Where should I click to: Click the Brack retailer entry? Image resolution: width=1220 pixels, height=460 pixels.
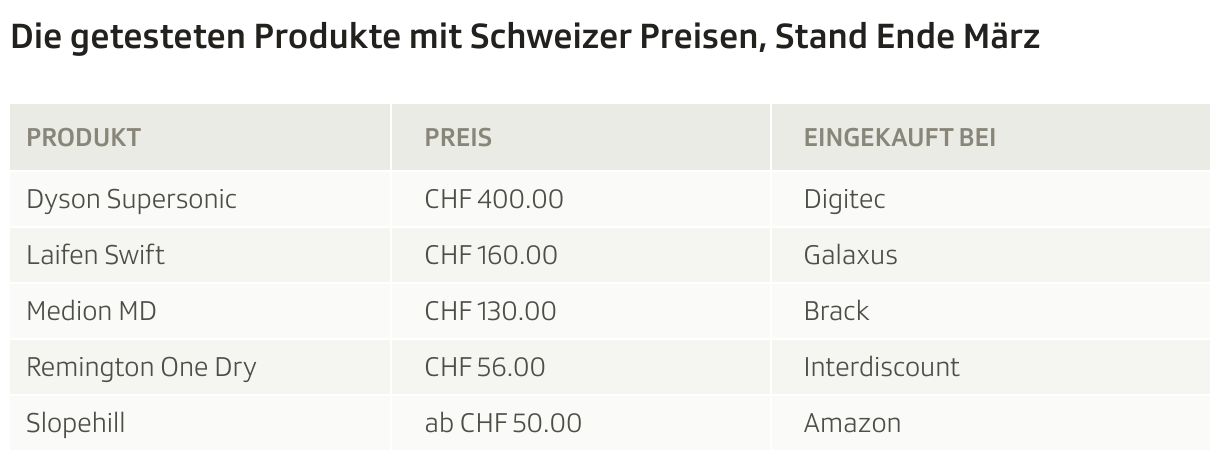click(836, 311)
